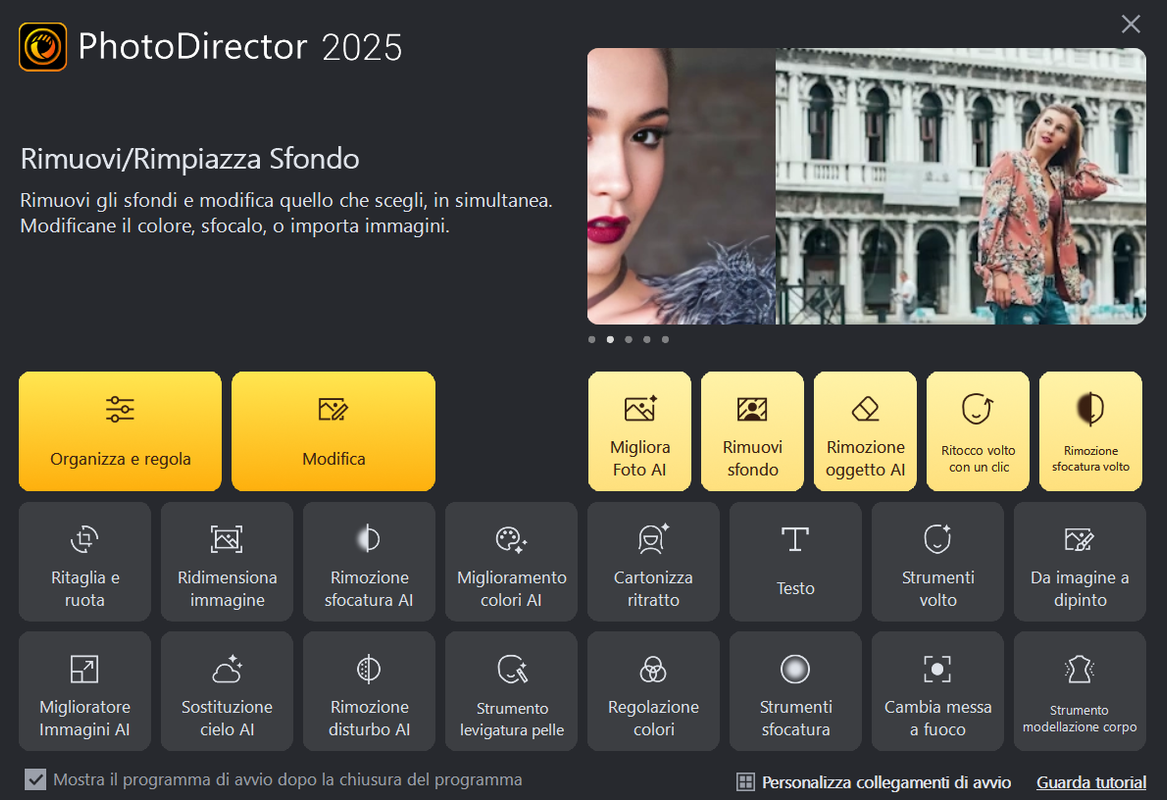Go to third carousel slide dot
This screenshot has width=1167, height=800.
[x=629, y=339]
